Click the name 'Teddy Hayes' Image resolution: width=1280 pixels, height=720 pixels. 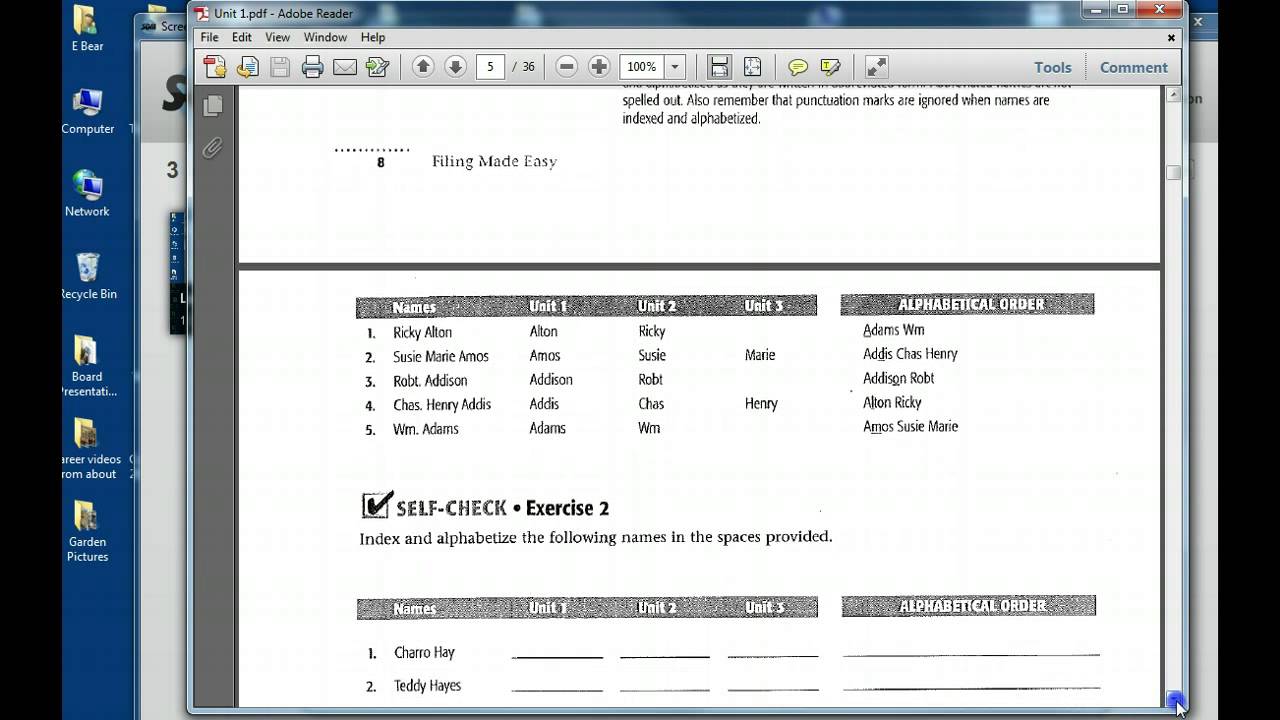point(427,685)
